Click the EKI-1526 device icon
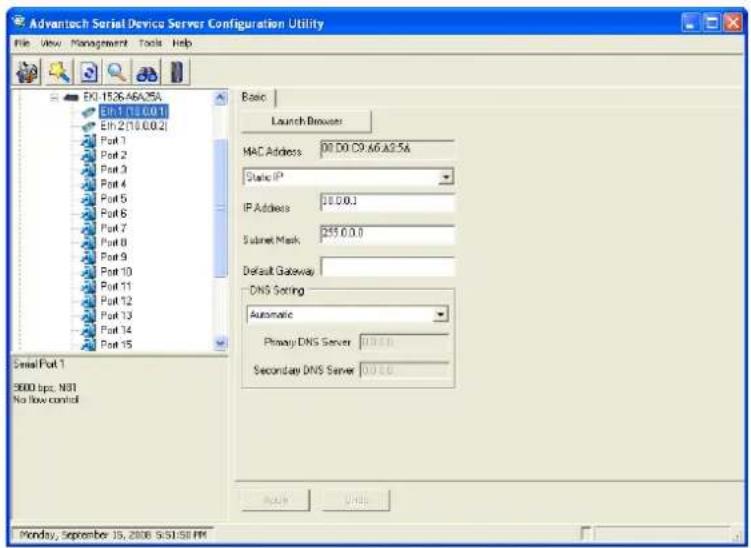Screen dimensions: 751x548 tap(71, 97)
